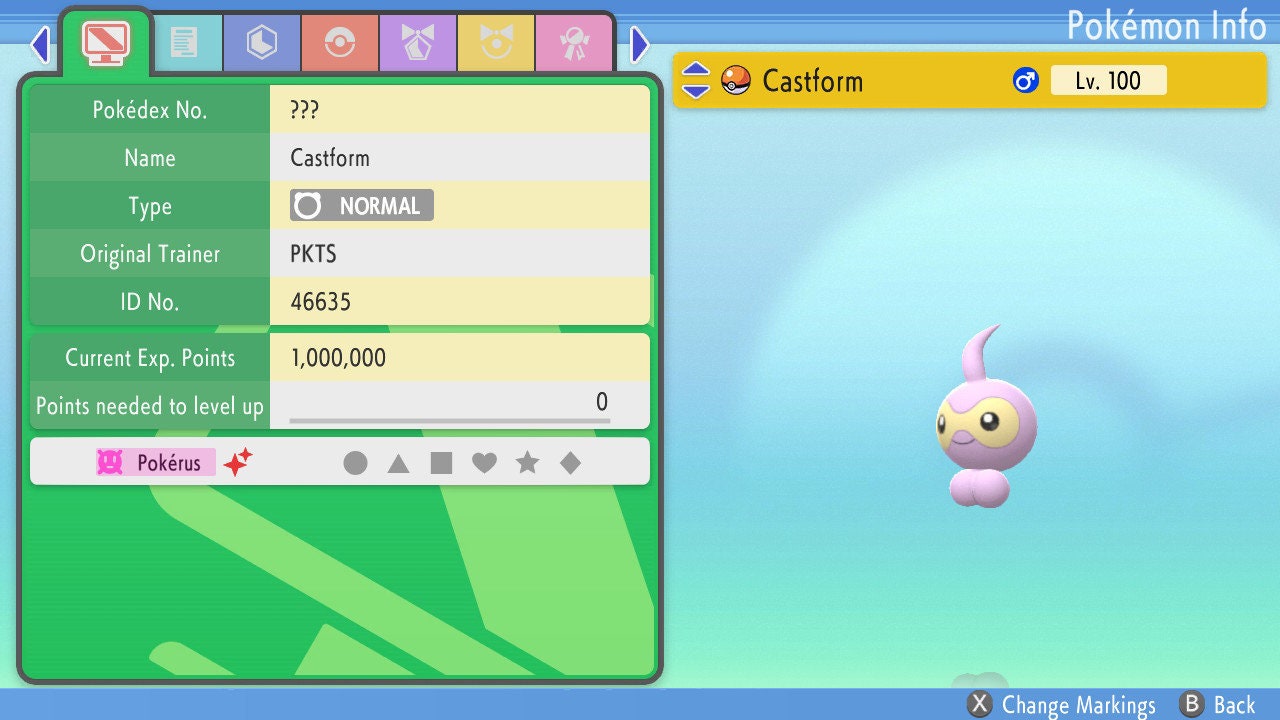Click the Pokérus status badge
The height and width of the screenshot is (720, 1280).
156,463
